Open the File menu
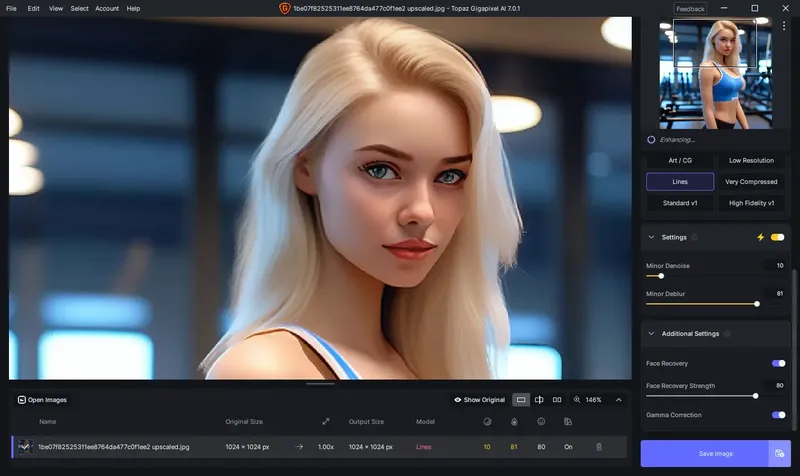Viewport: 800px width, 476px height. [x=11, y=9]
